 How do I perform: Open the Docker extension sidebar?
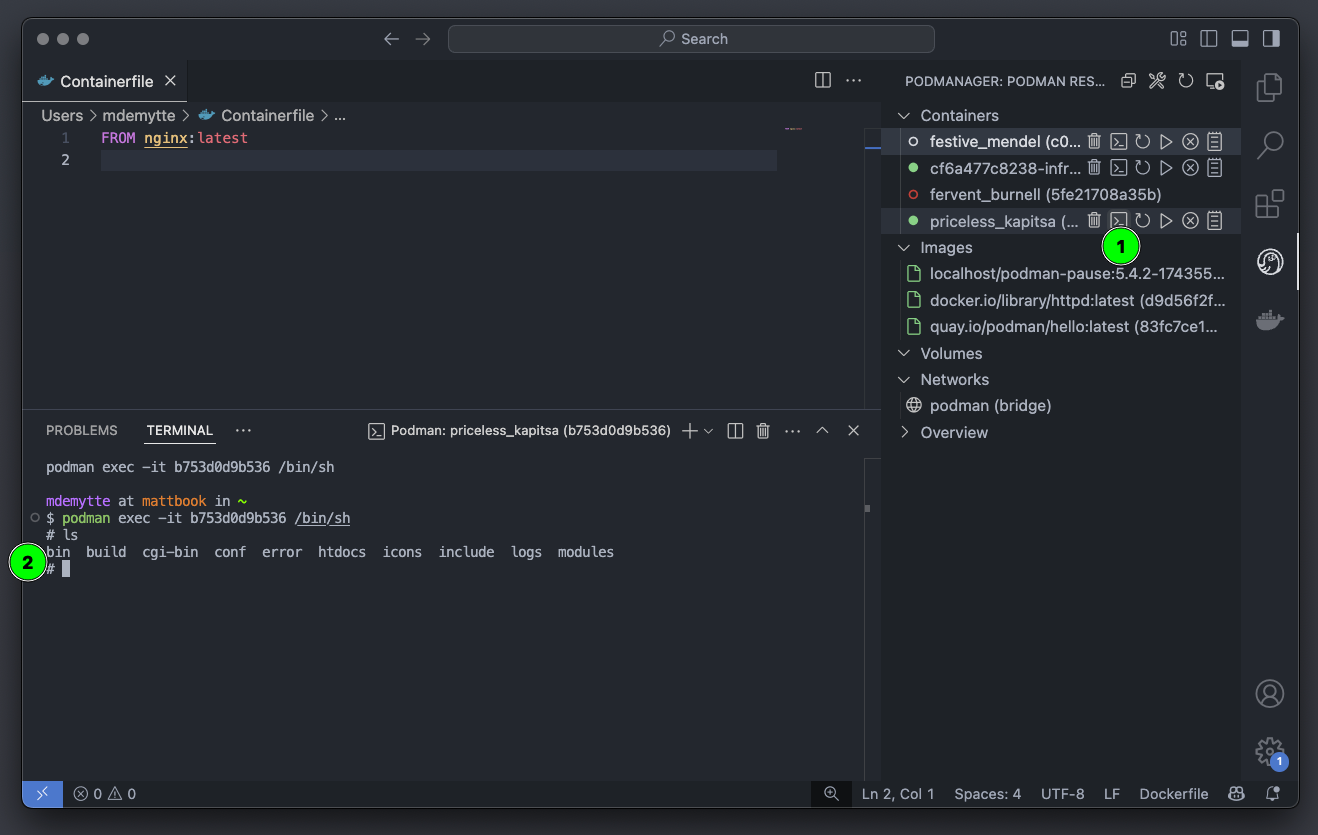coord(1269,320)
